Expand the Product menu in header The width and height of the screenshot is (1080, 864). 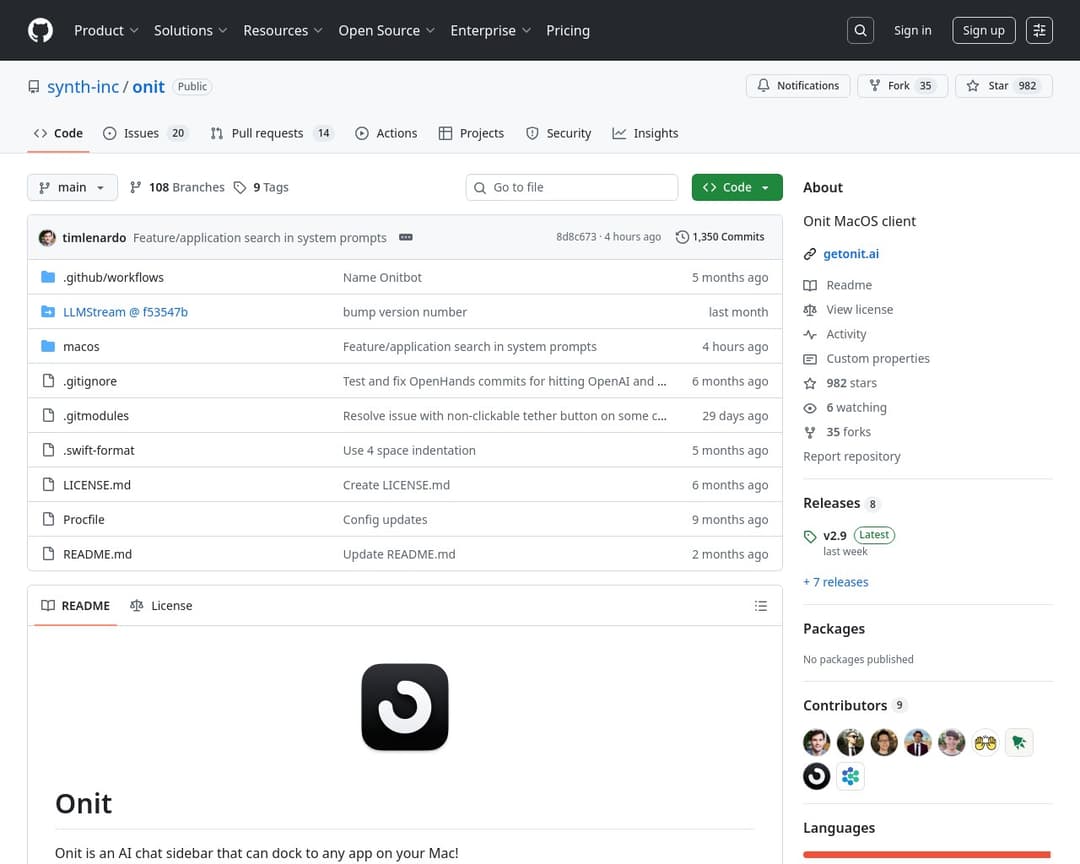click(x=106, y=30)
